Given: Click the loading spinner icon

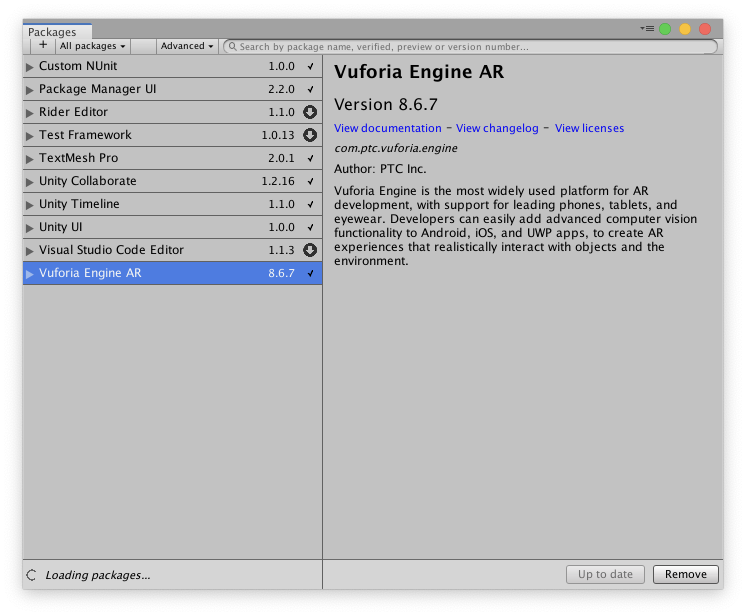Looking at the screenshot, I should tap(31, 575).
